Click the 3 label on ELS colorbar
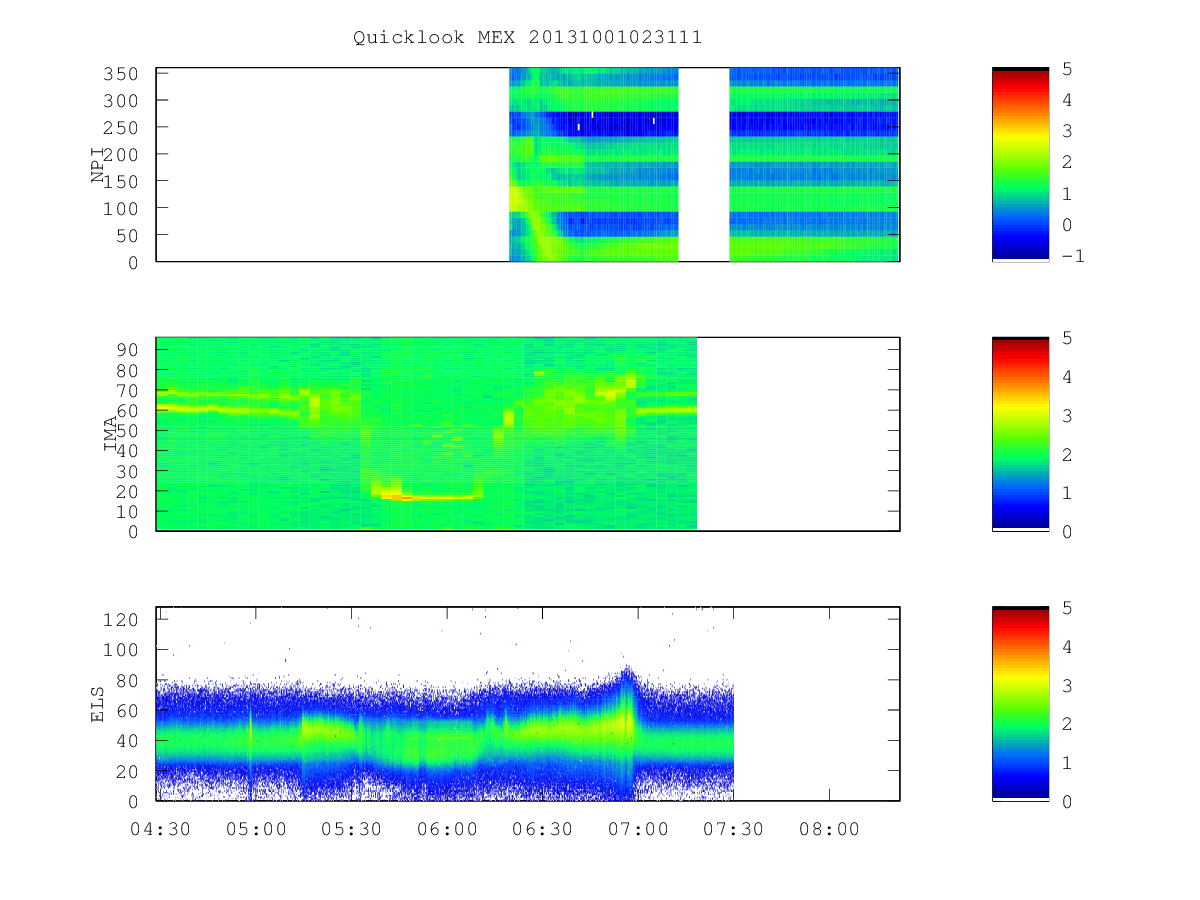1200x900 pixels. click(x=1066, y=685)
